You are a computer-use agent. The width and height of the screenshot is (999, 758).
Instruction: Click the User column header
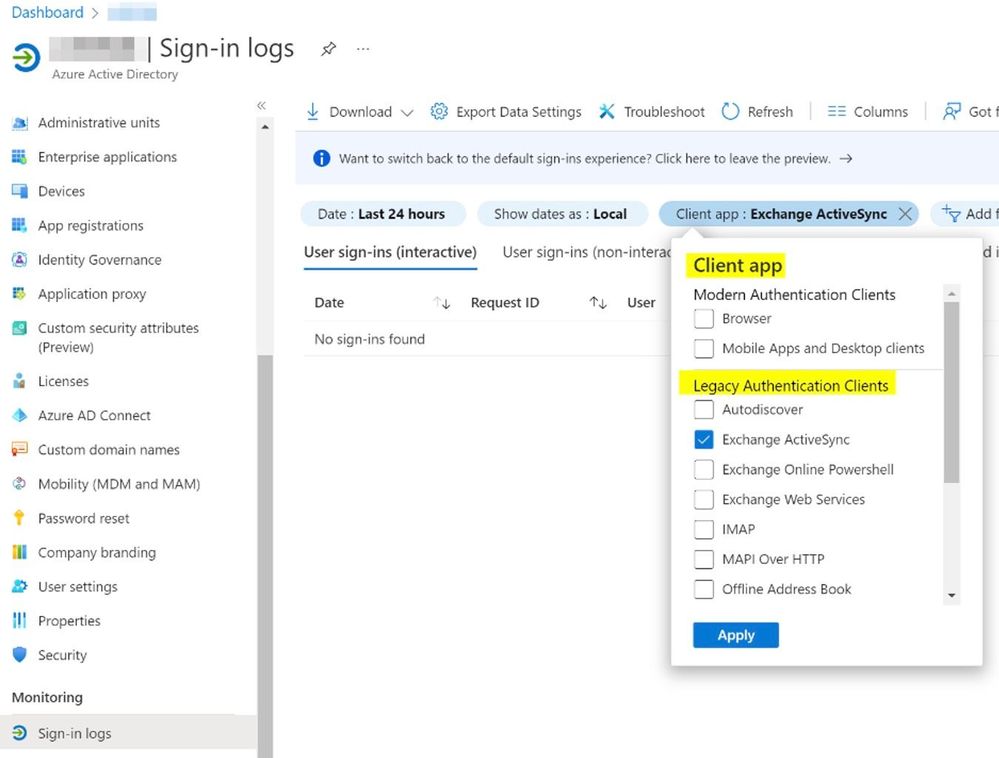[x=641, y=303]
